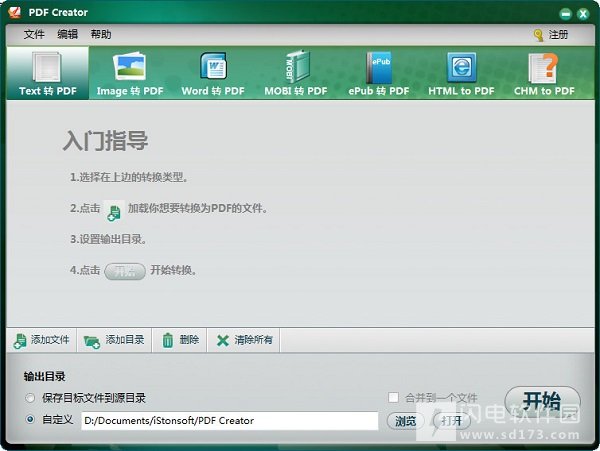Click the 浏览 browse button
600x451 pixels.
point(405,421)
